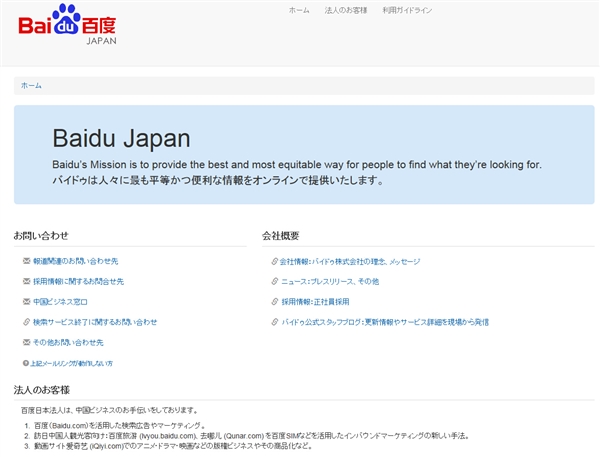Click envelope icon beside 報道関連のお問い合わせ先
Screen dimensions: 600x457
tap(26, 261)
